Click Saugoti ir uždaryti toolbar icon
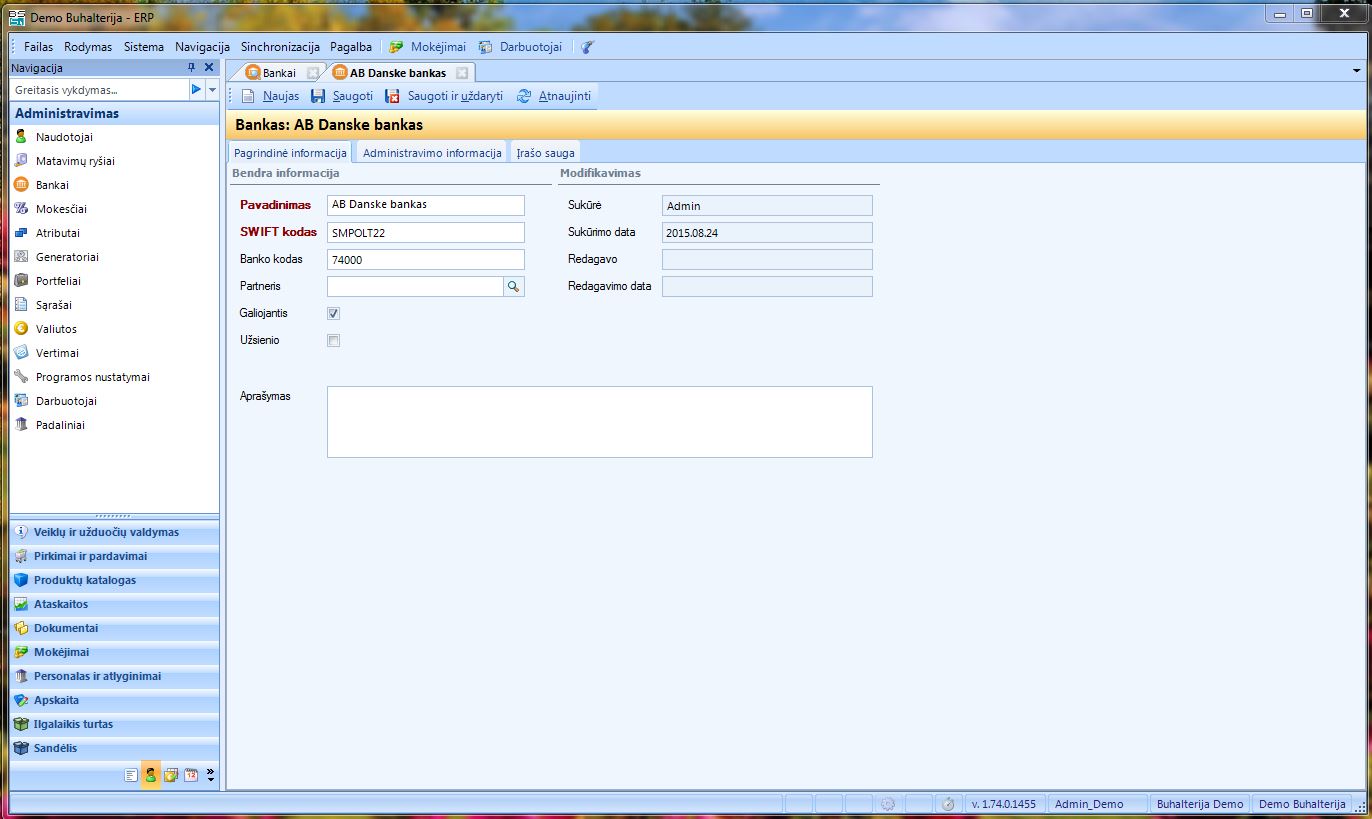1372x819 pixels. coord(393,96)
